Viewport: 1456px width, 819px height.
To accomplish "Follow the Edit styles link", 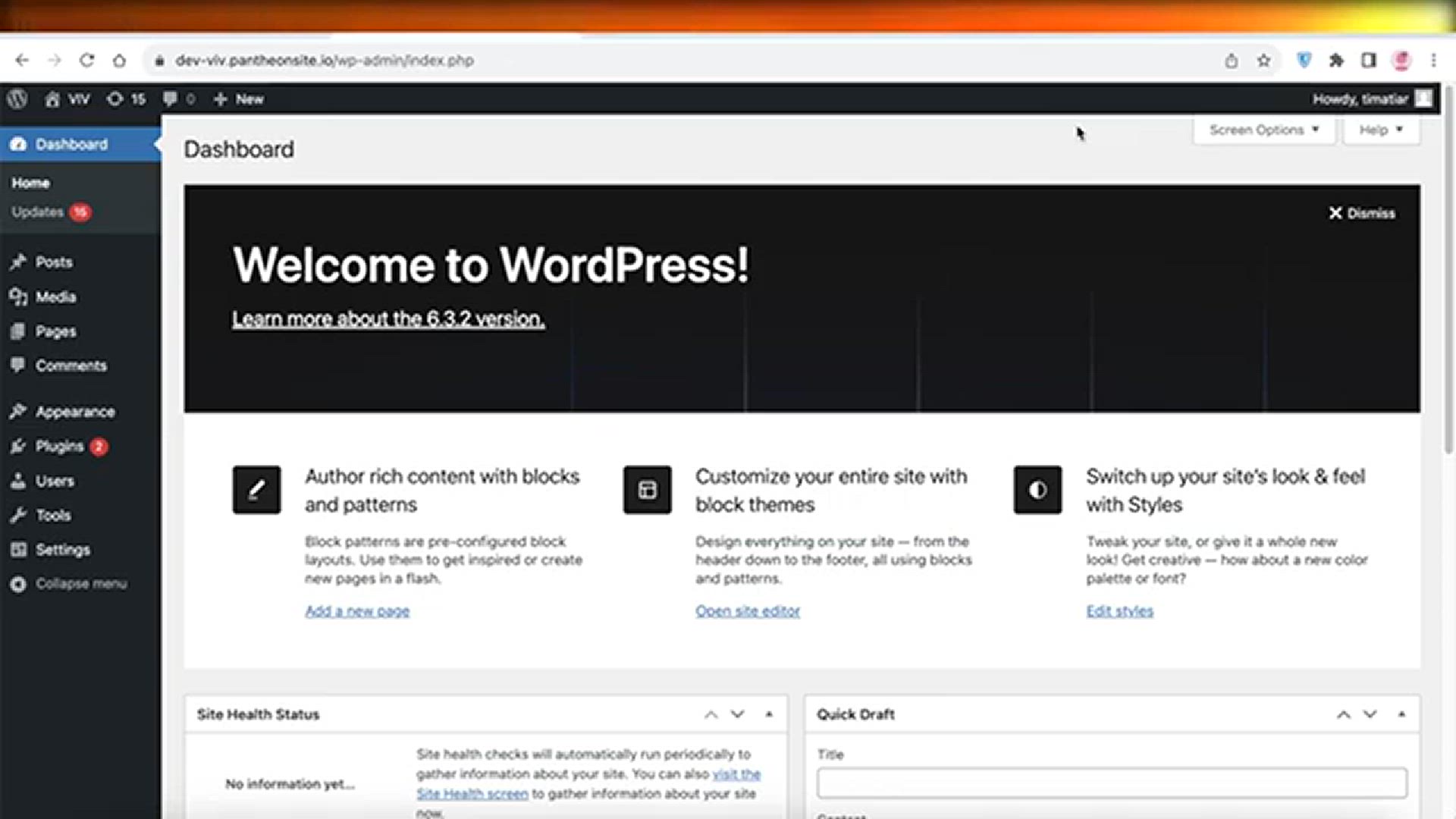I will [1119, 611].
